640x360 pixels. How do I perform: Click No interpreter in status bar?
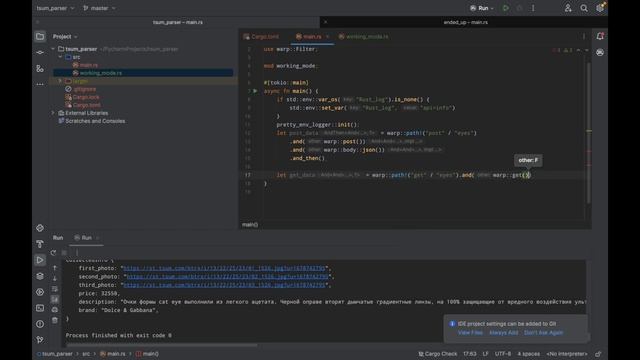tap(567, 354)
